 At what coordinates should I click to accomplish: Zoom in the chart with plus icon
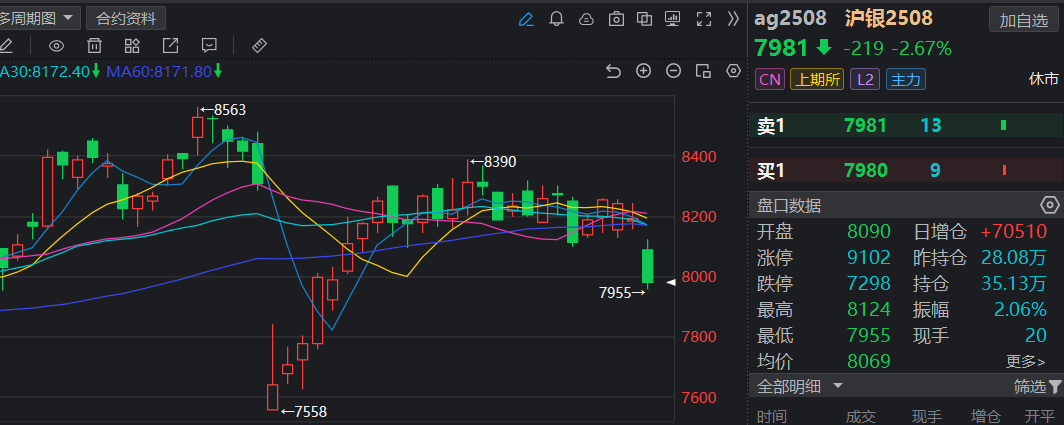click(x=643, y=71)
